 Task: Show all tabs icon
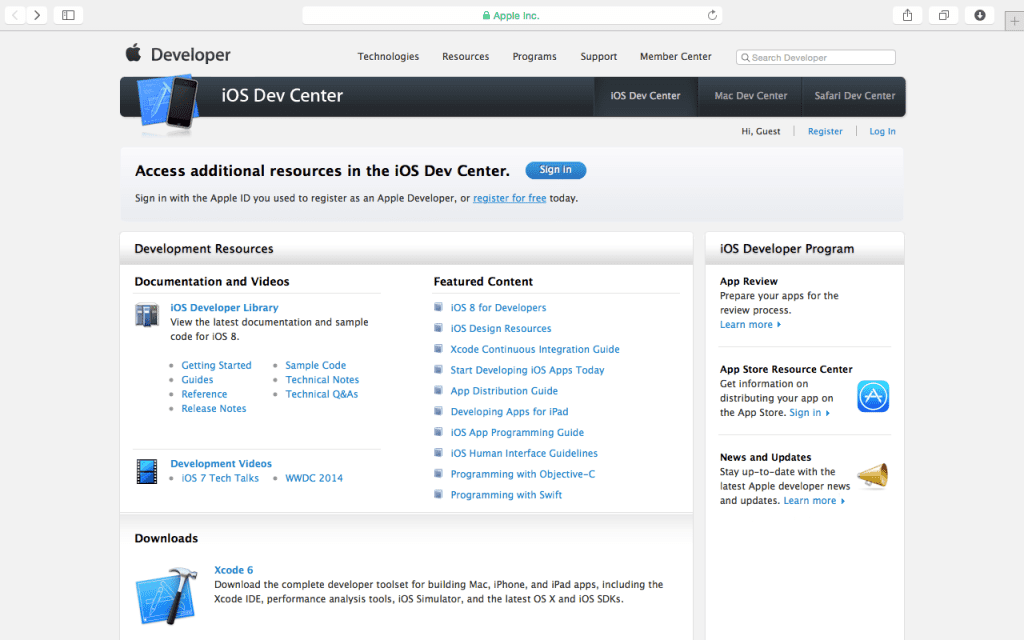(944, 15)
